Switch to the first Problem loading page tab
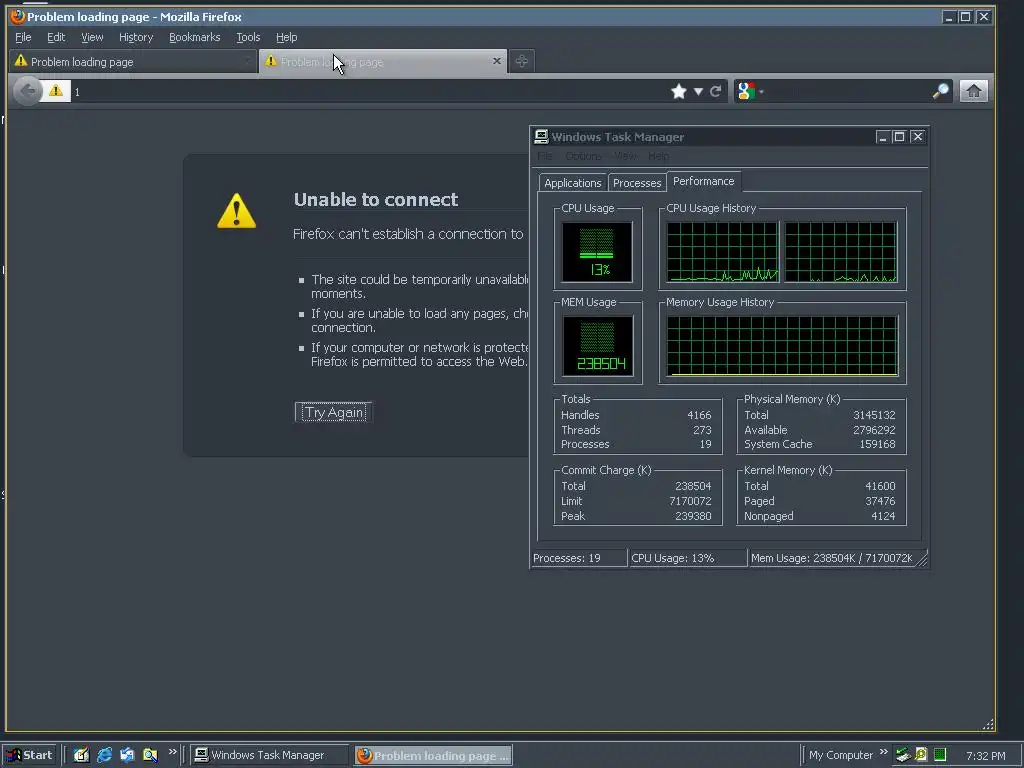Image resolution: width=1024 pixels, height=768 pixels. coord(133,61)
